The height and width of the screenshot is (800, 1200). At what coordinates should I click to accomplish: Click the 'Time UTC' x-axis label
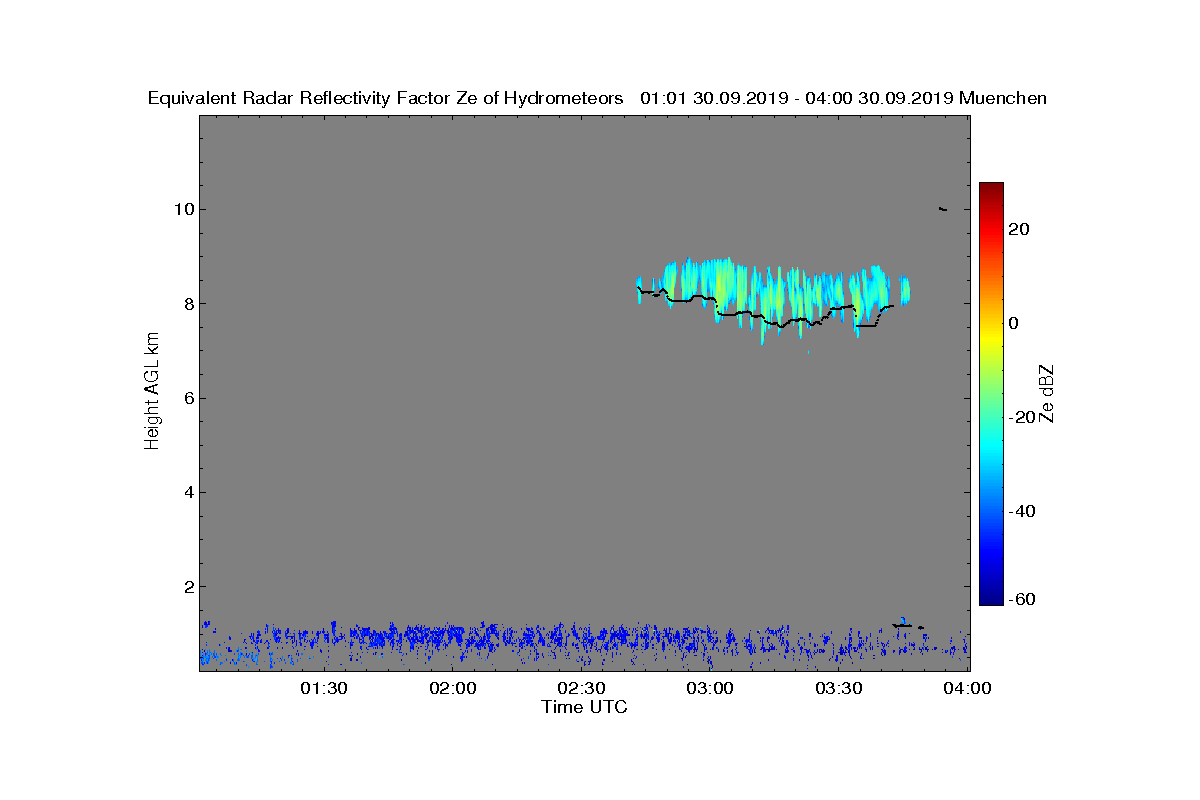[x=584, y=707]
